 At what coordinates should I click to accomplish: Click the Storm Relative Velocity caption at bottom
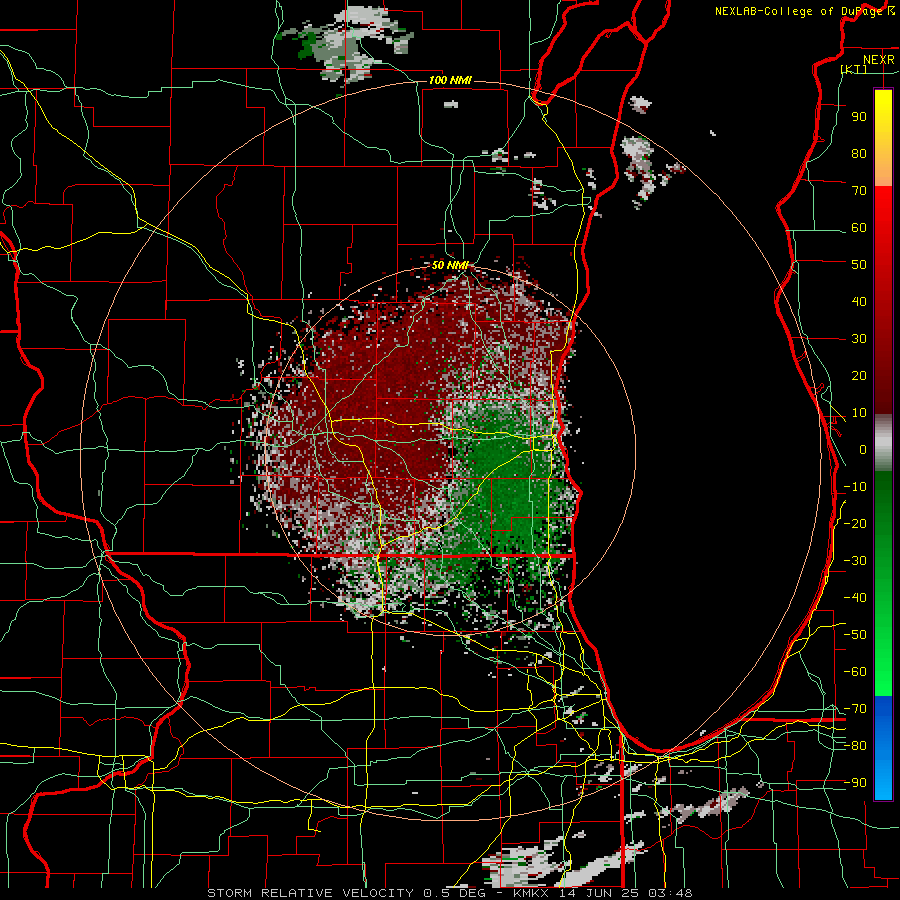450,893
